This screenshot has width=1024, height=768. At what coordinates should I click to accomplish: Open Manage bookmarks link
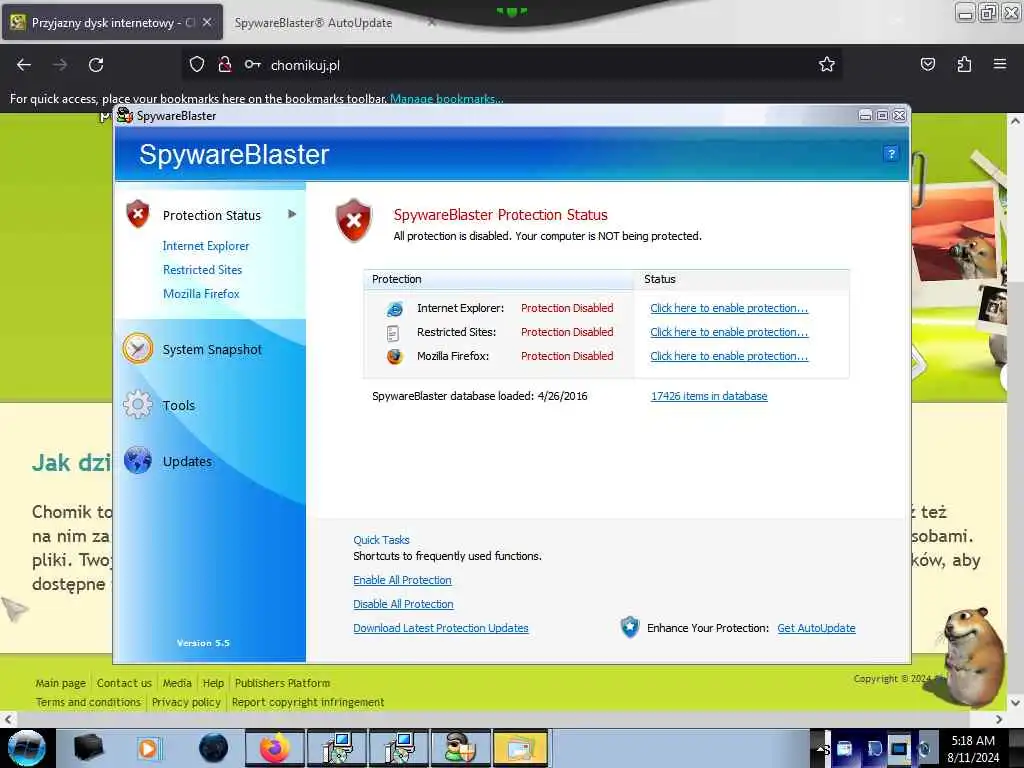447,99
